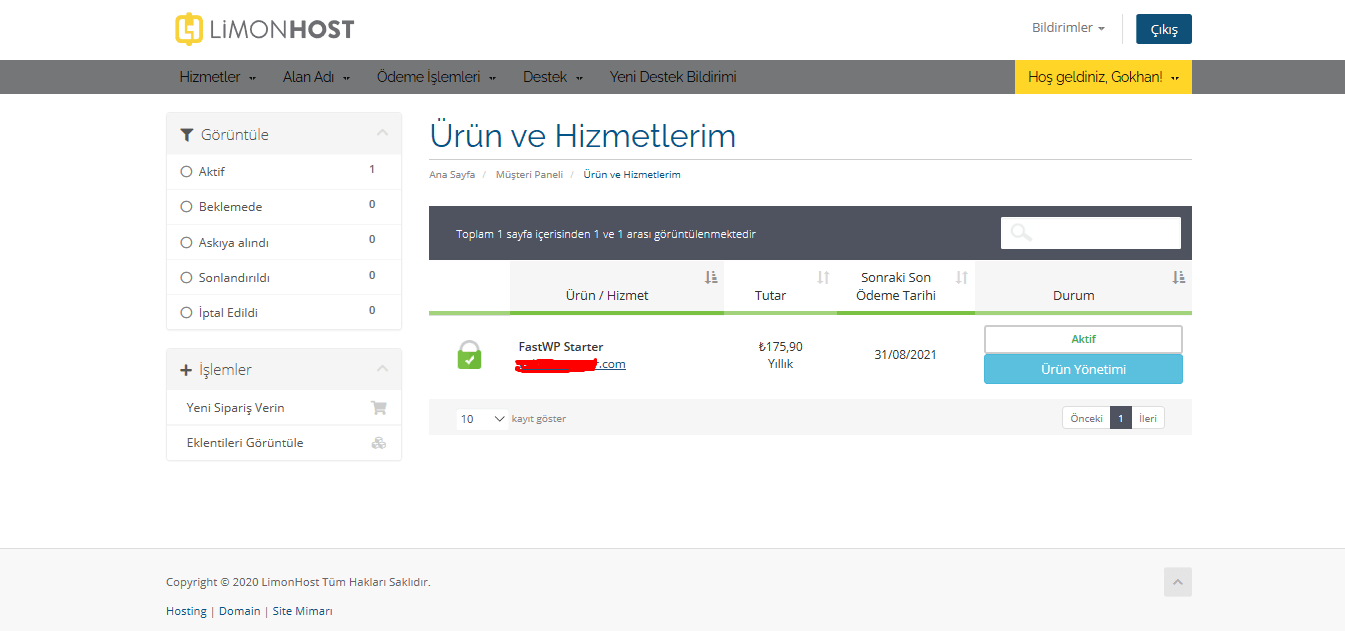Click the magnifier icon in search box

tap(1021, 233)
